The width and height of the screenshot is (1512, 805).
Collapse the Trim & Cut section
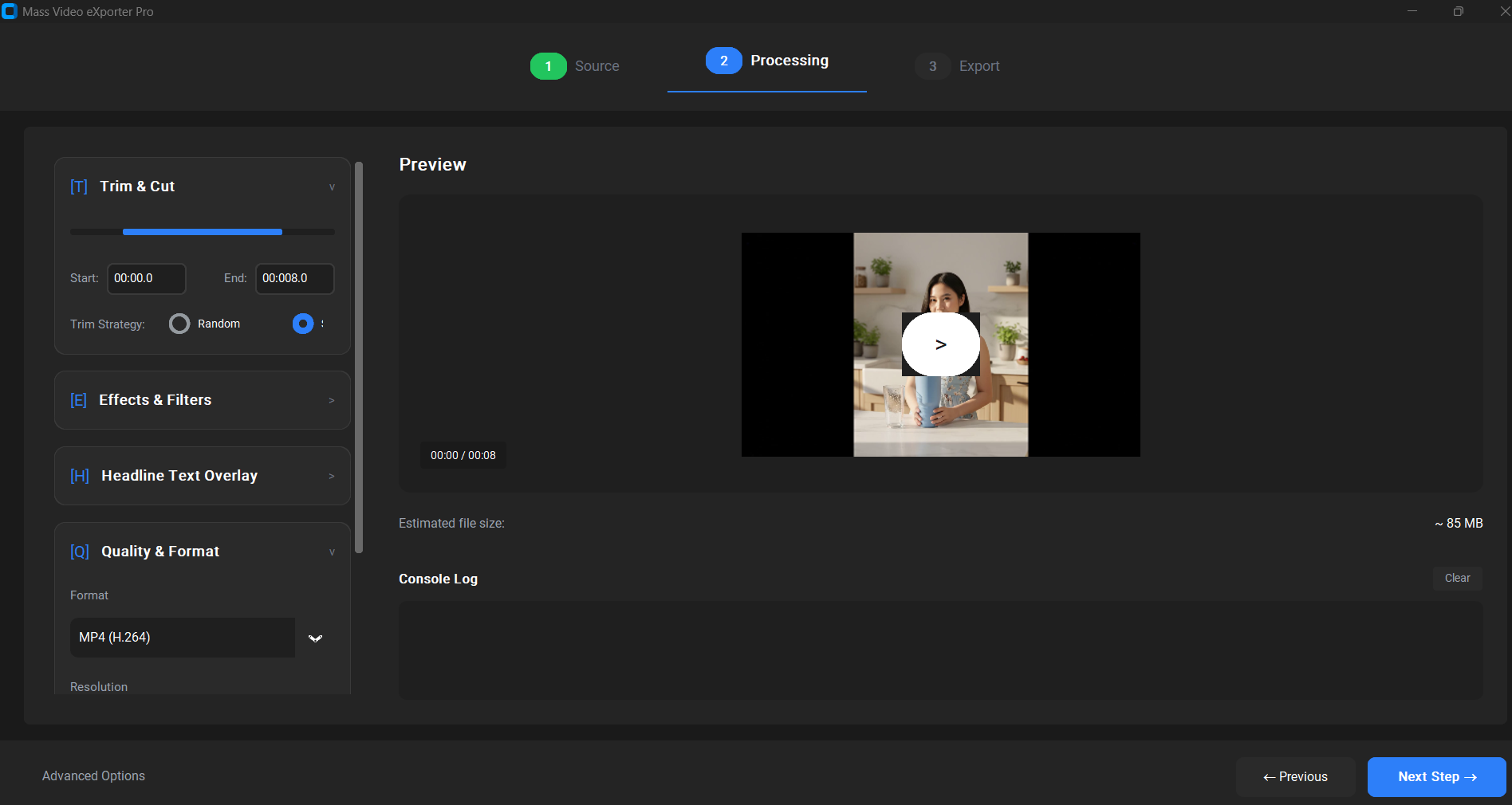332,187
